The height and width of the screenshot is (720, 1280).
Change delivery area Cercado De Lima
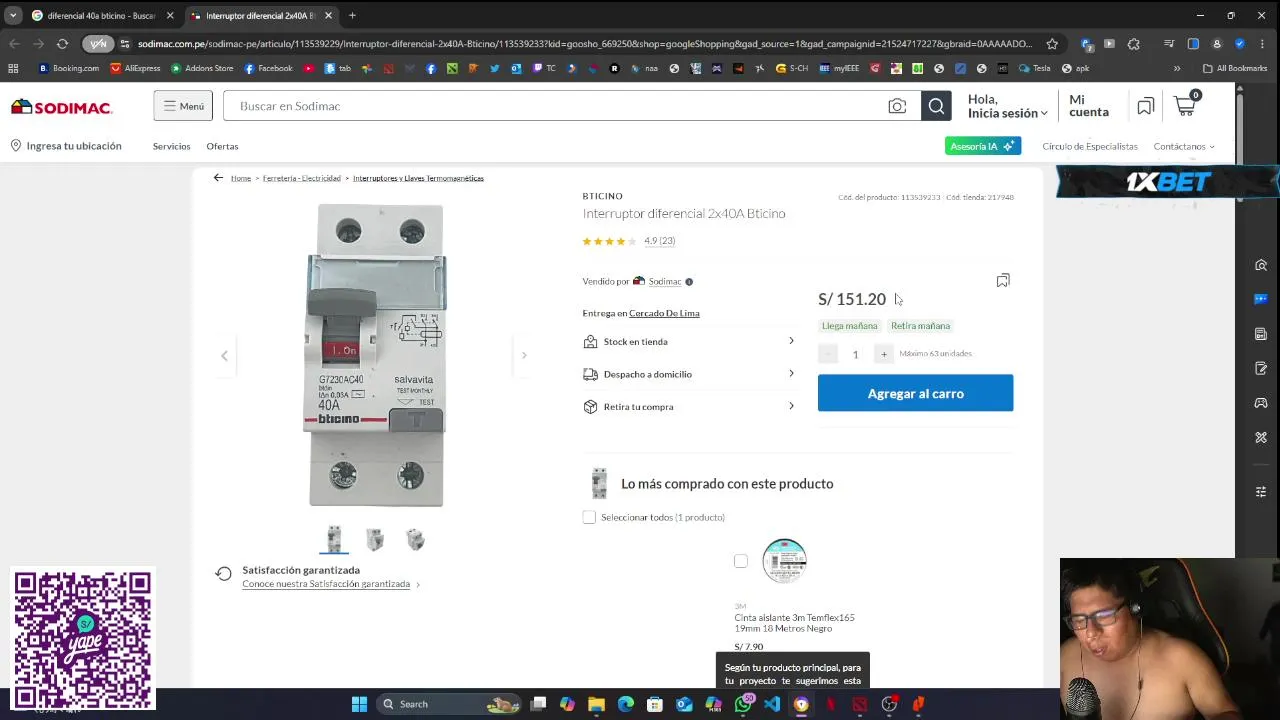click(664, 313)
